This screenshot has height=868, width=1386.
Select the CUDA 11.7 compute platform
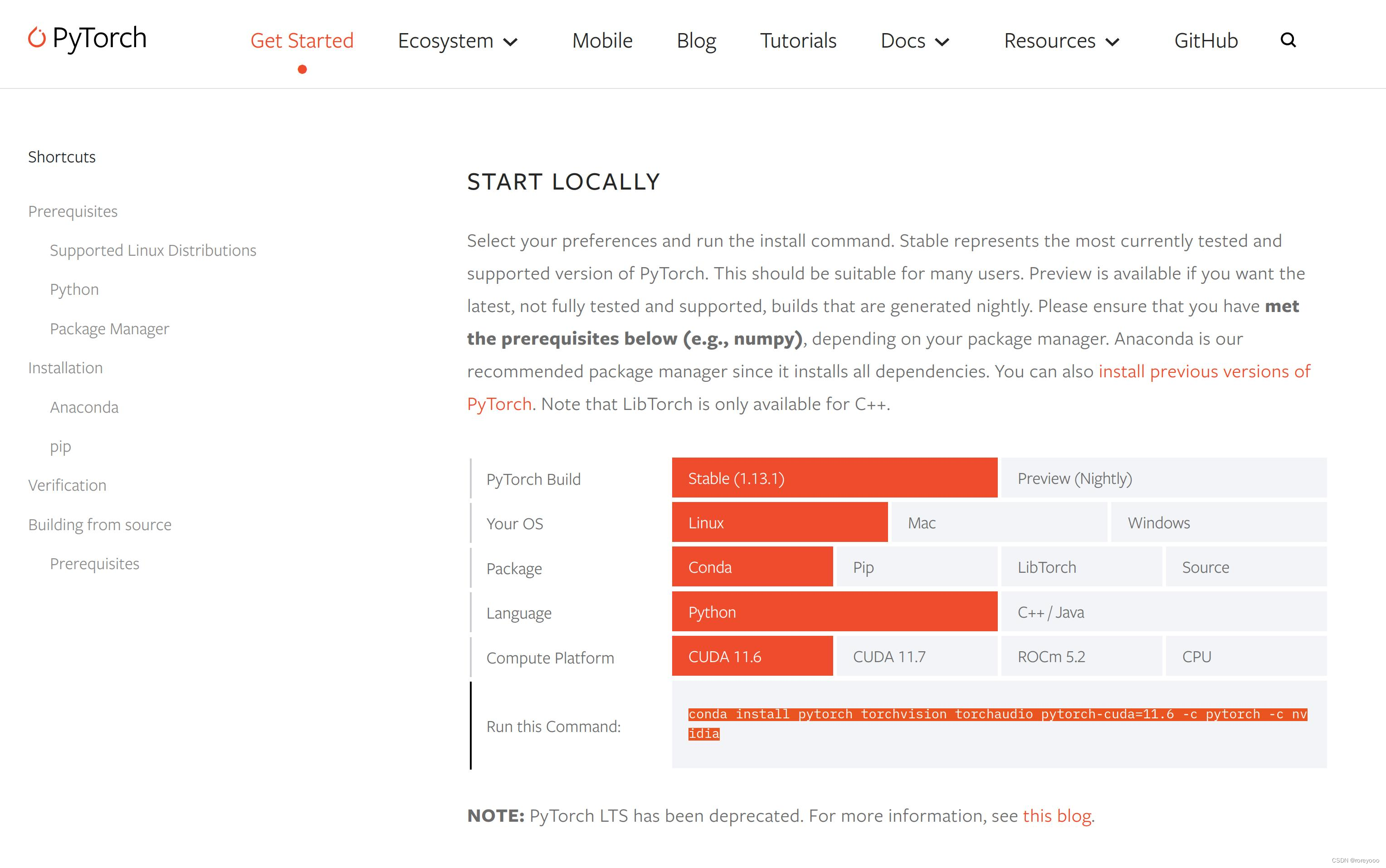[x=916, y=656]
